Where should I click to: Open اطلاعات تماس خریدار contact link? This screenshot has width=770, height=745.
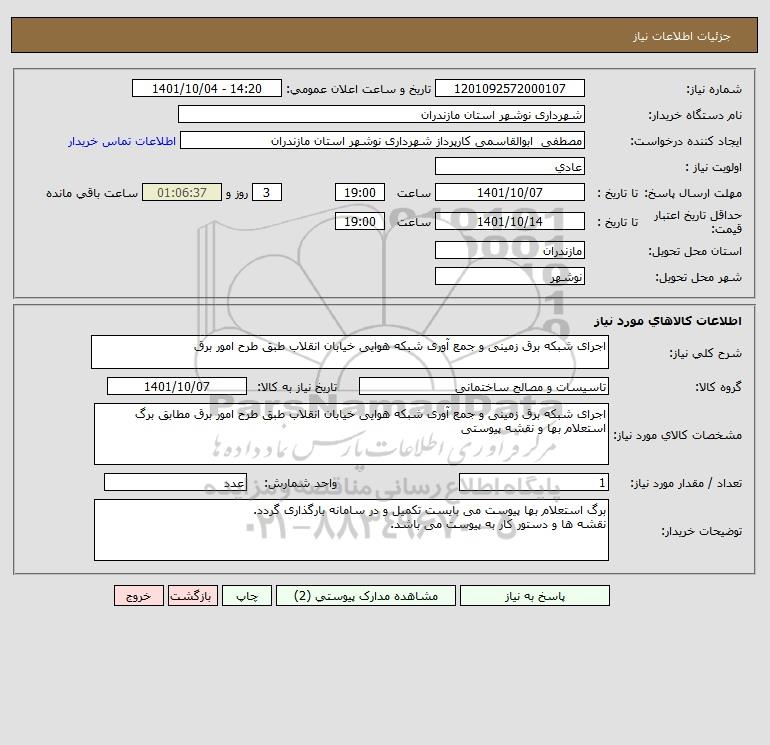coord(122,141)
